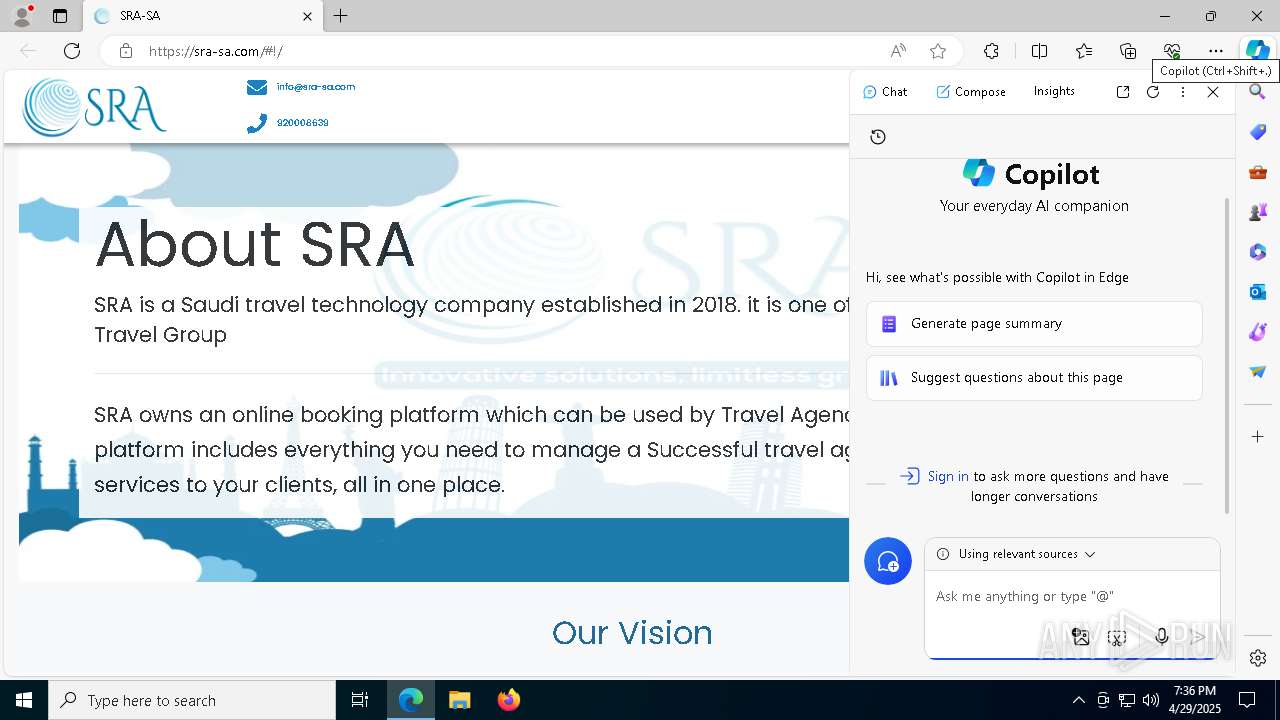Click the Ask me anything input
This screenshot has width=1280, height=720.
tap(1070, 597)
